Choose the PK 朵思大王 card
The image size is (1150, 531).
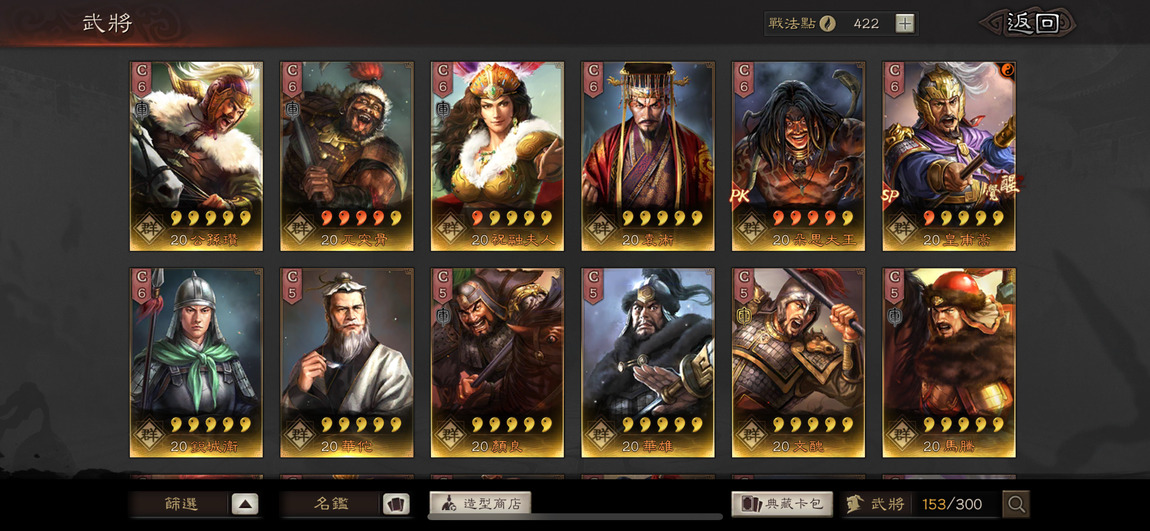pos(799,156)
